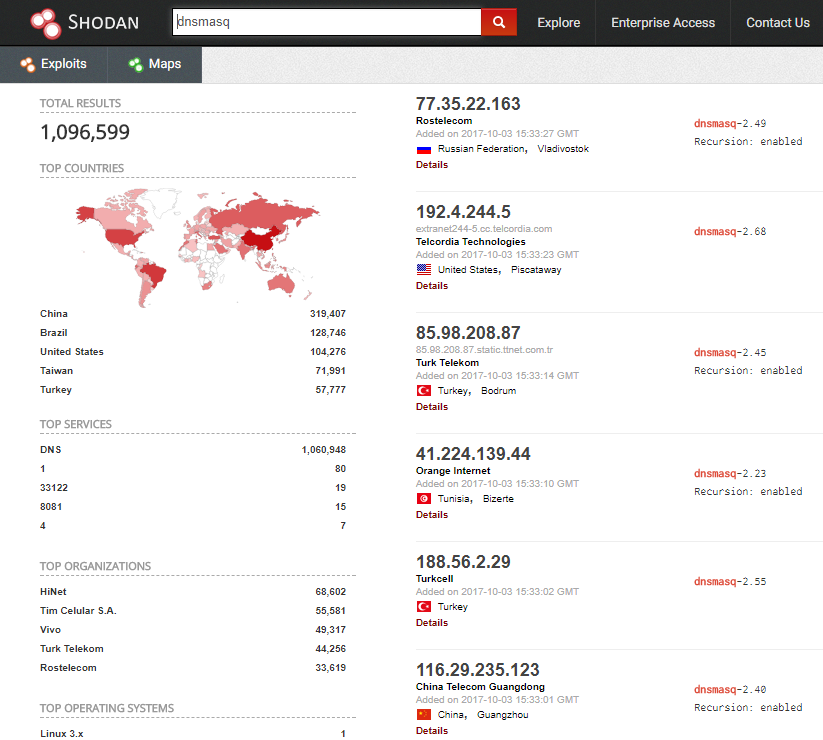Open the Explore menu
The height and width of the screenshot is (740, 823).
click(x=558, y=23)
